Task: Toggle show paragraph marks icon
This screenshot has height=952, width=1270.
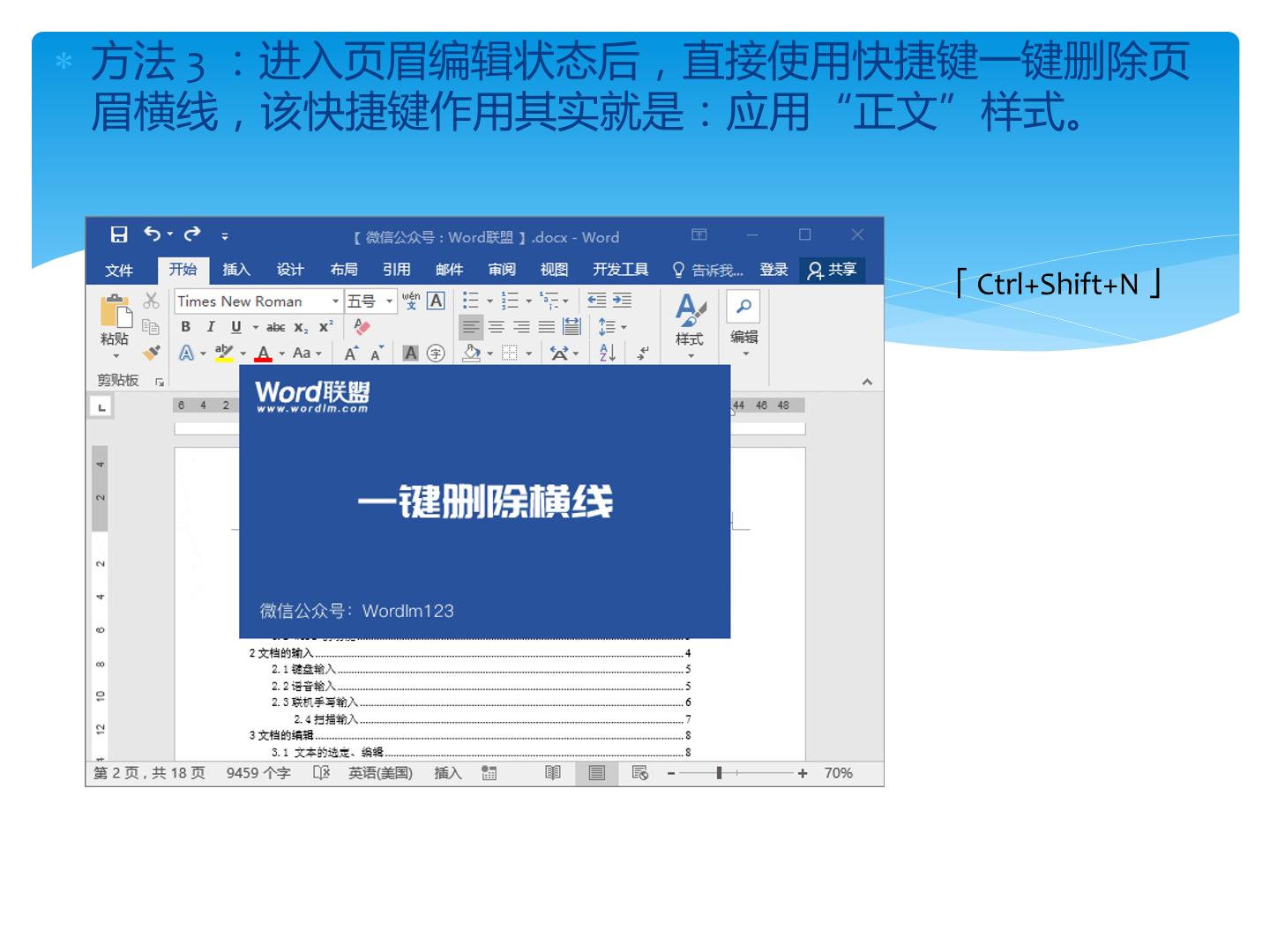Action: click(x=643, y=353)
